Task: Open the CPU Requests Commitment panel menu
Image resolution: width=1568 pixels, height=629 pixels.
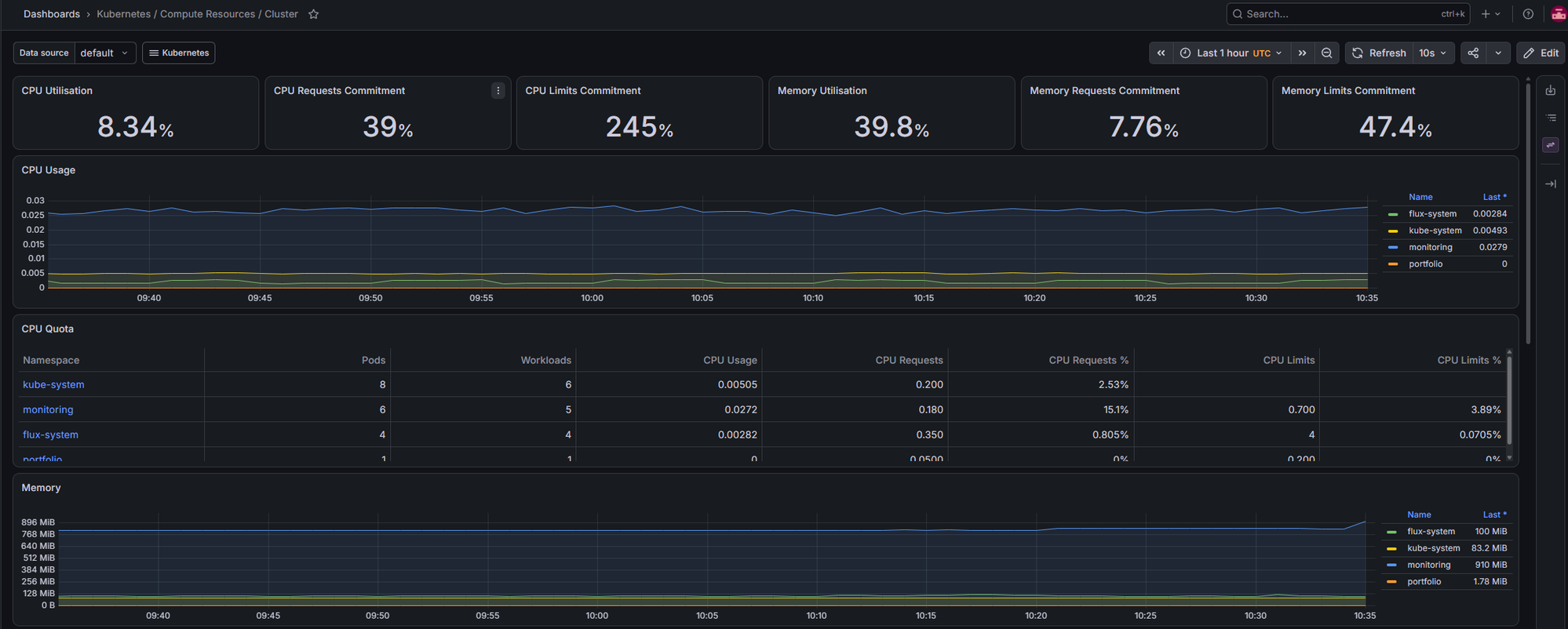Action: (x=498, y=91)
